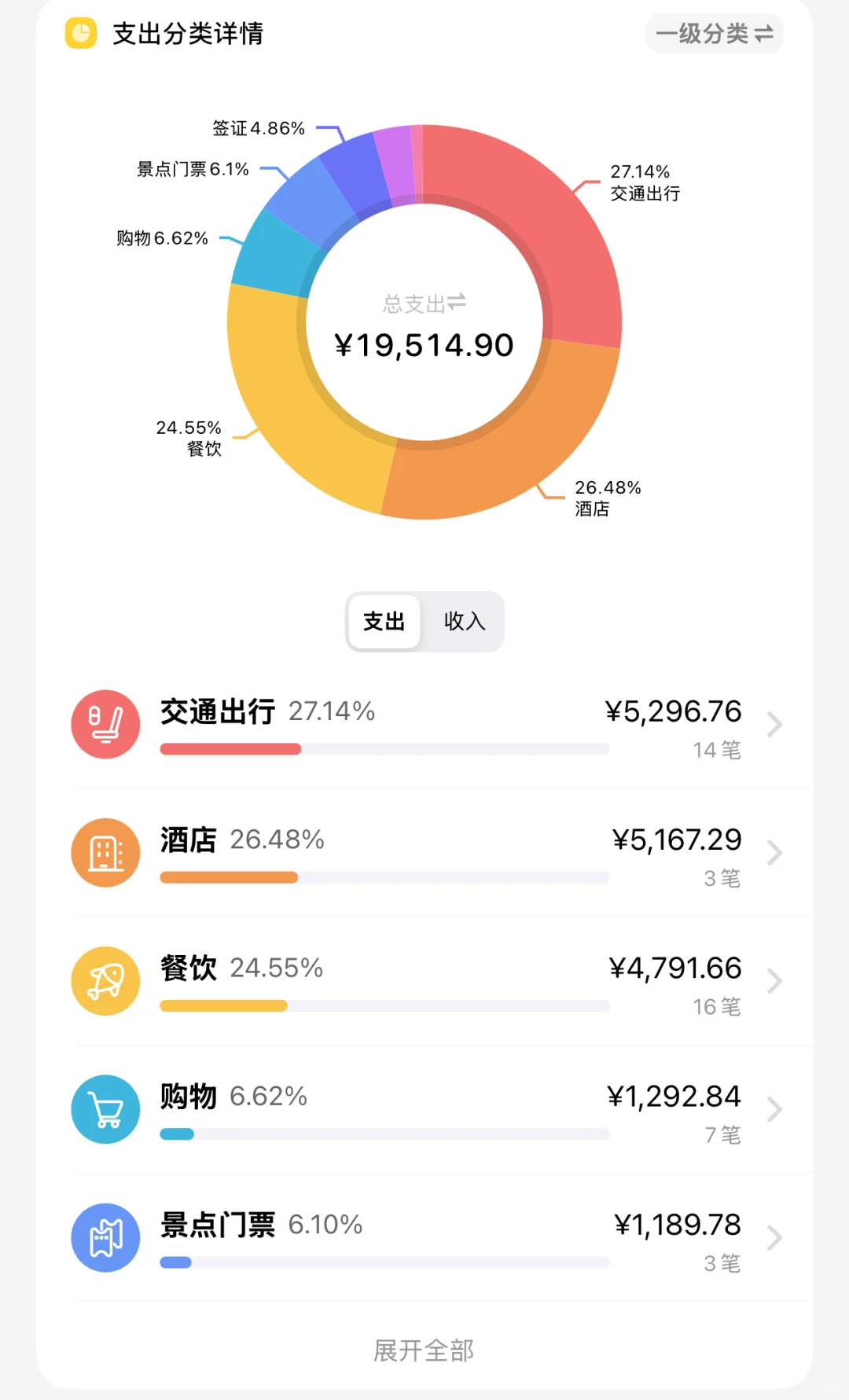The height and width of the screenshot is (1400, 849).
Task: Open 交通出行 details via its chevron
Action: (x=774, y=724)
